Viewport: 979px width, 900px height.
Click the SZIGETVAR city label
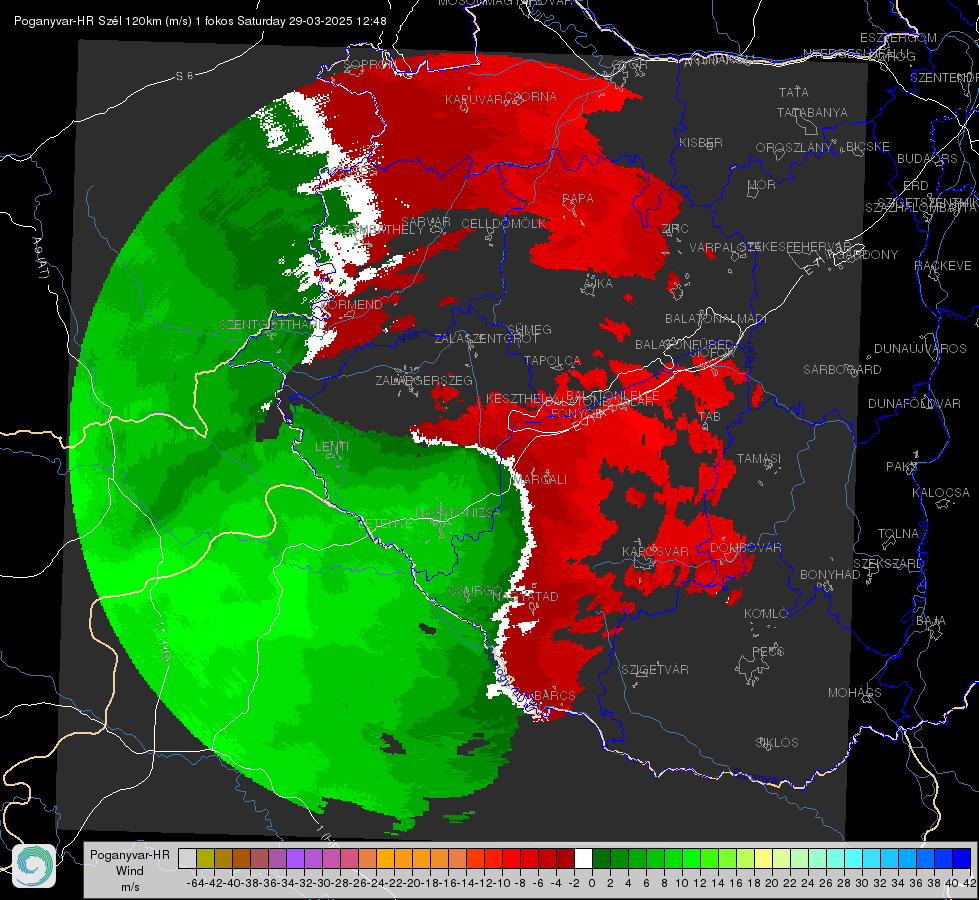(655, 670)
